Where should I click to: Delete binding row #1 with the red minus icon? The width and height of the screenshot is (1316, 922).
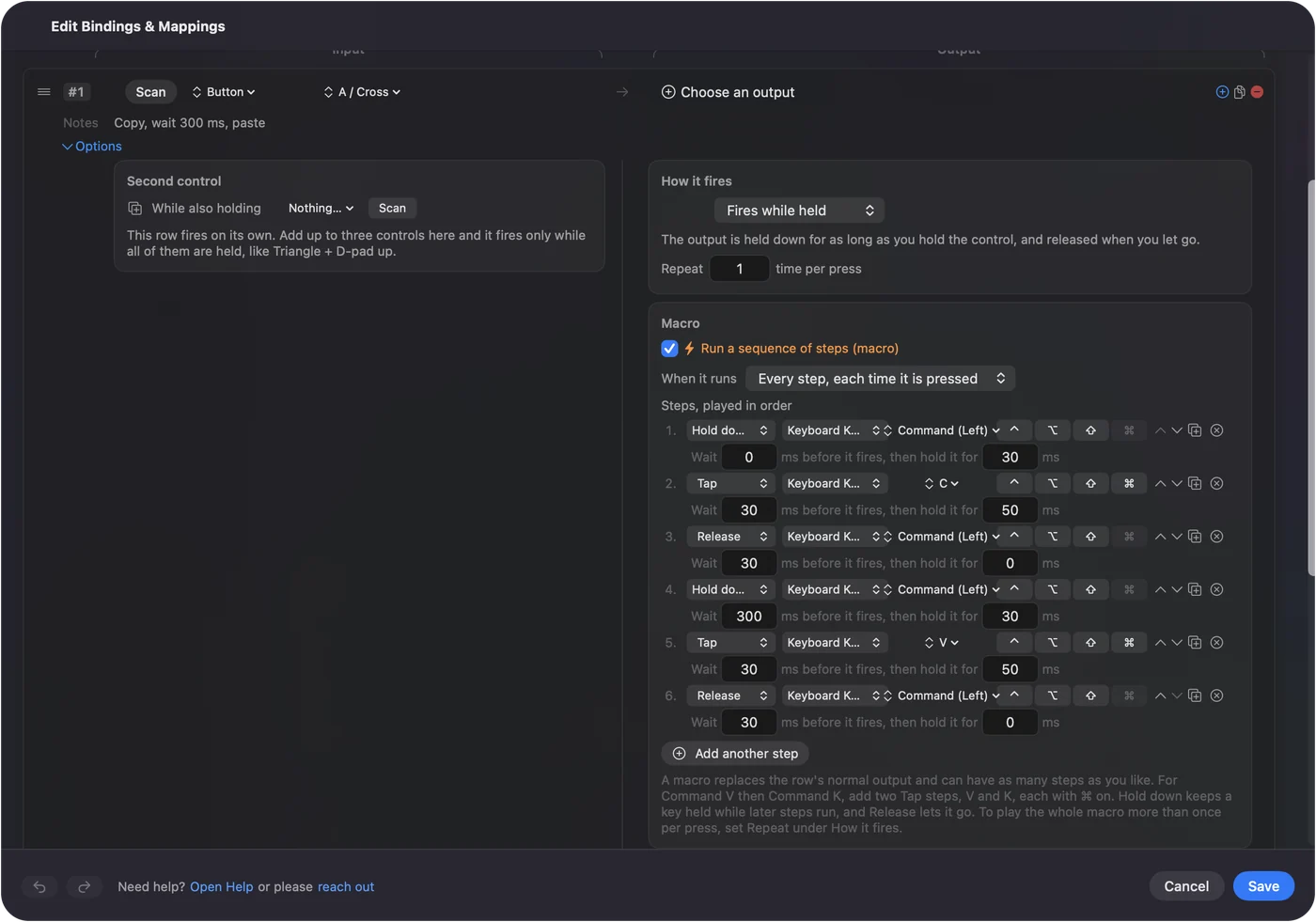[1257, 92]
